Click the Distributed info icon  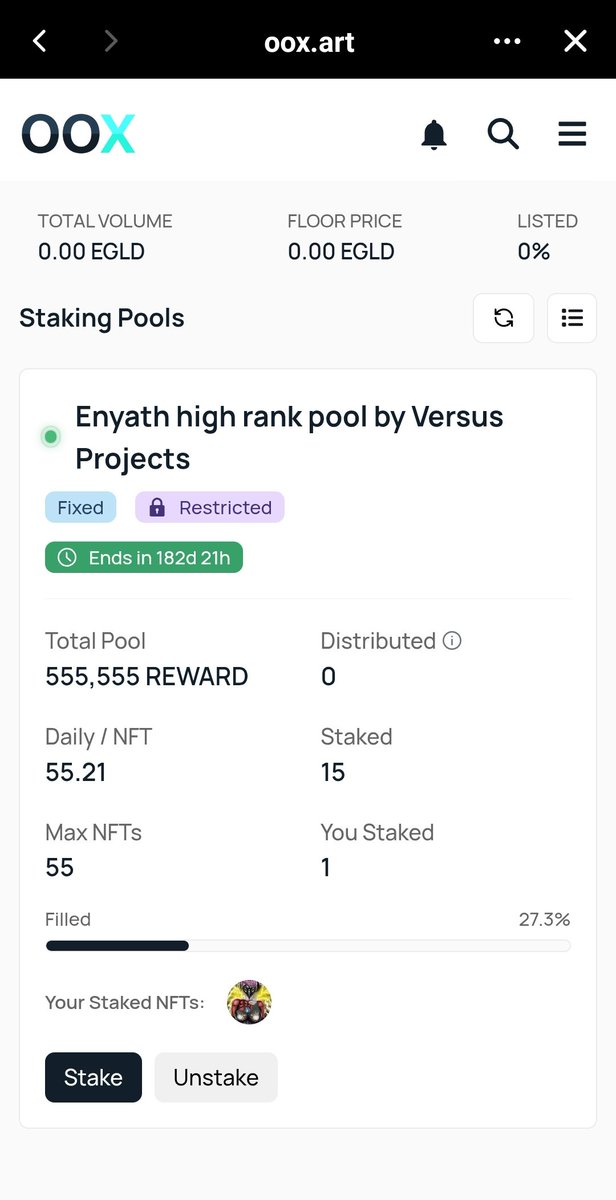(452, 641)
